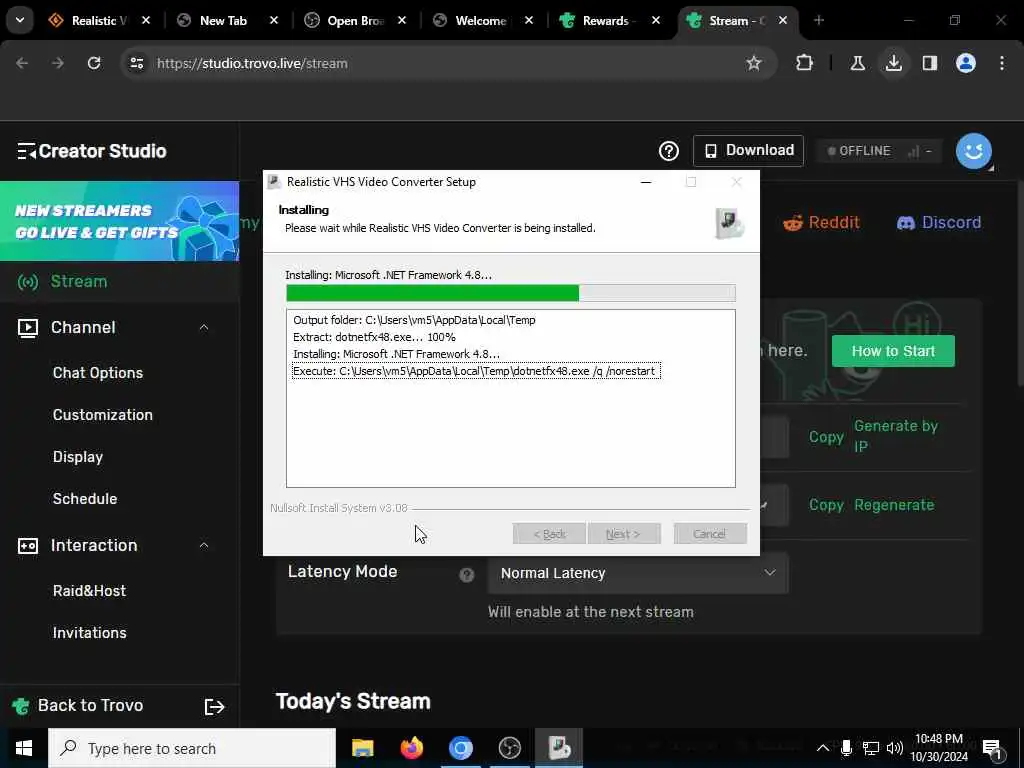Viewport: 1024px width, 768px height.
Task: Click the browser address bar URL
Action: pyautogui.click(x=252, y=63)
